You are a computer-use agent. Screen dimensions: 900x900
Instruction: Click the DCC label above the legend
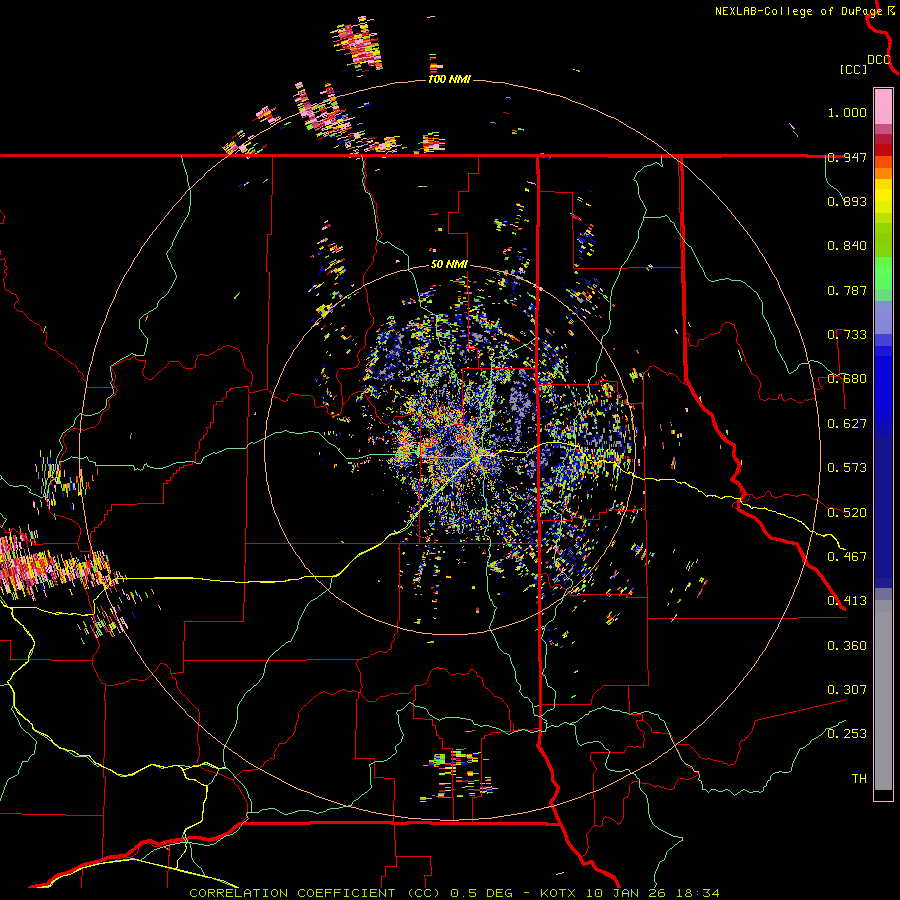[x=879, y=60]
